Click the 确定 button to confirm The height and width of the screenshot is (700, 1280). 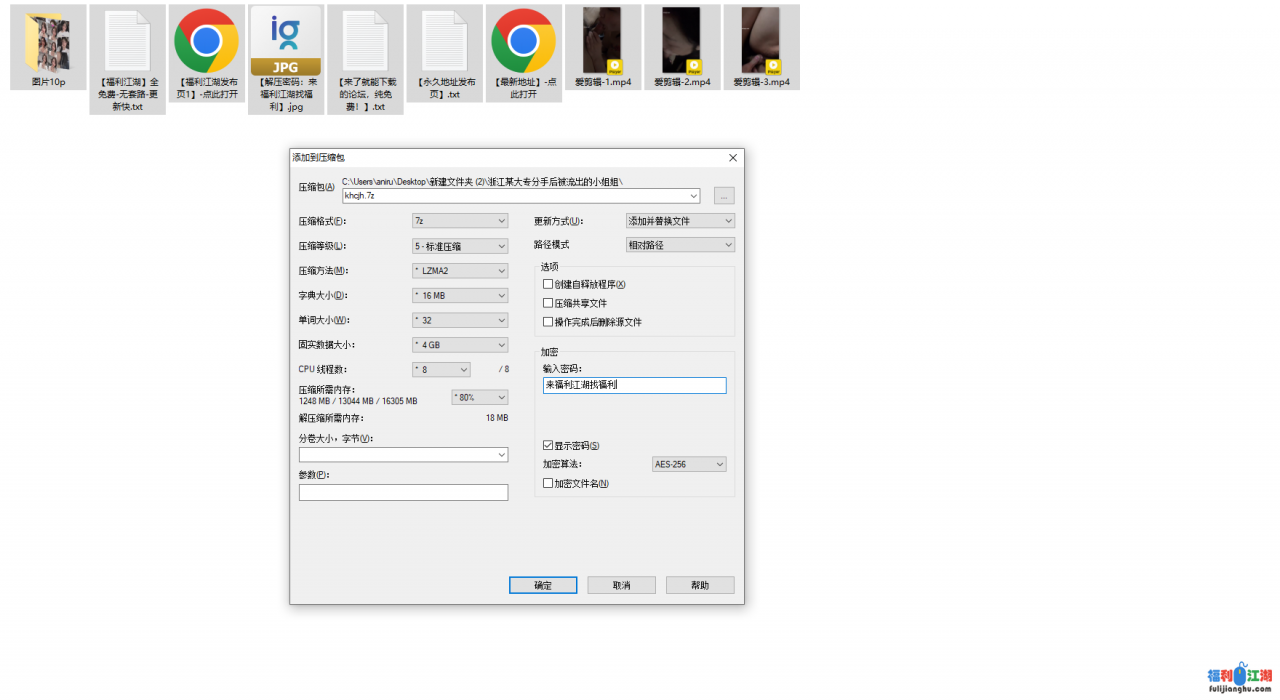coord(543,585)
